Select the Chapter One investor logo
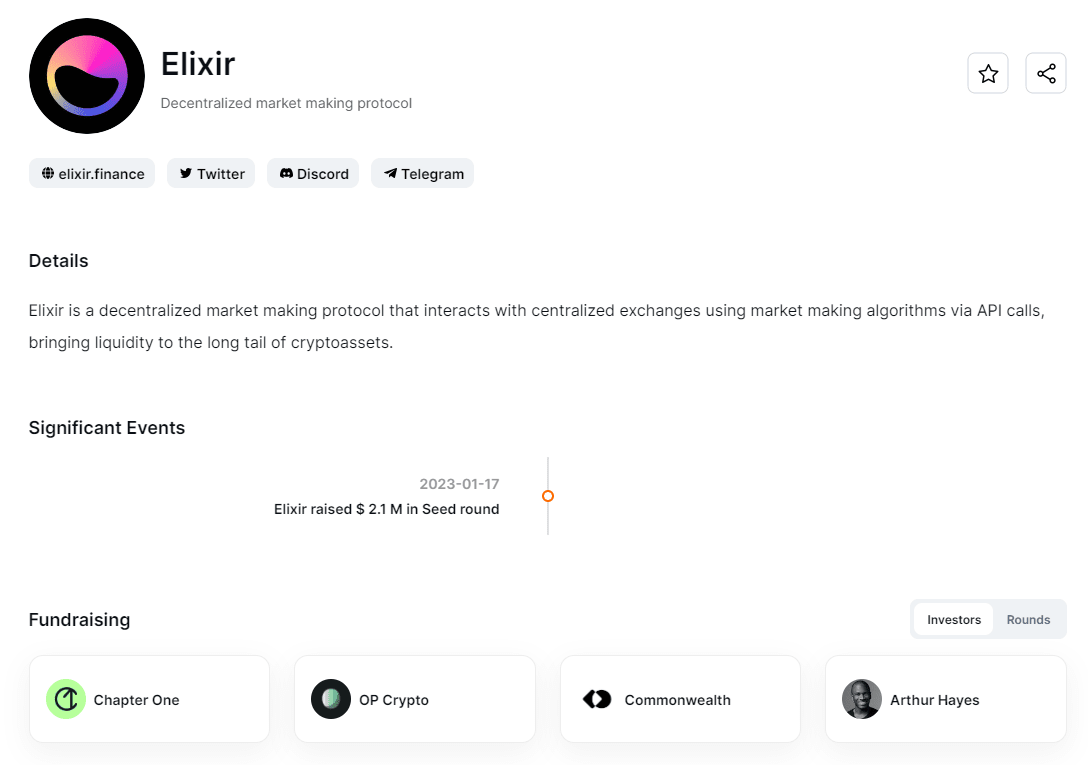 click(x=65, y=699)
